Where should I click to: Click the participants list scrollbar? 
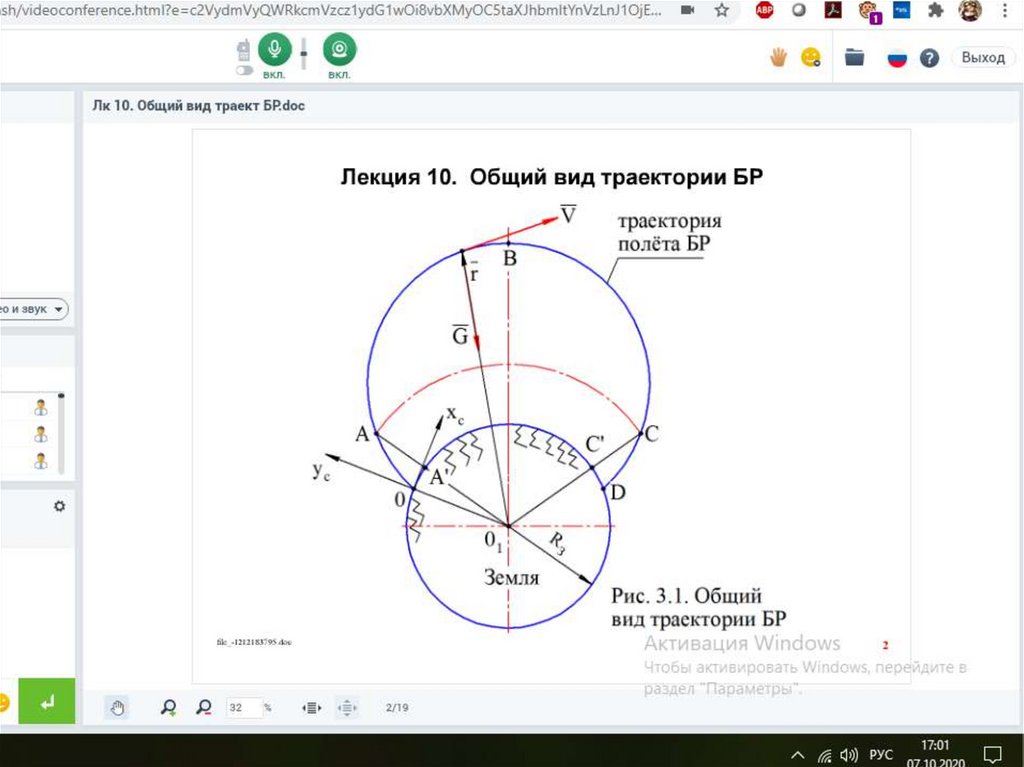click(x=61, y=433)
